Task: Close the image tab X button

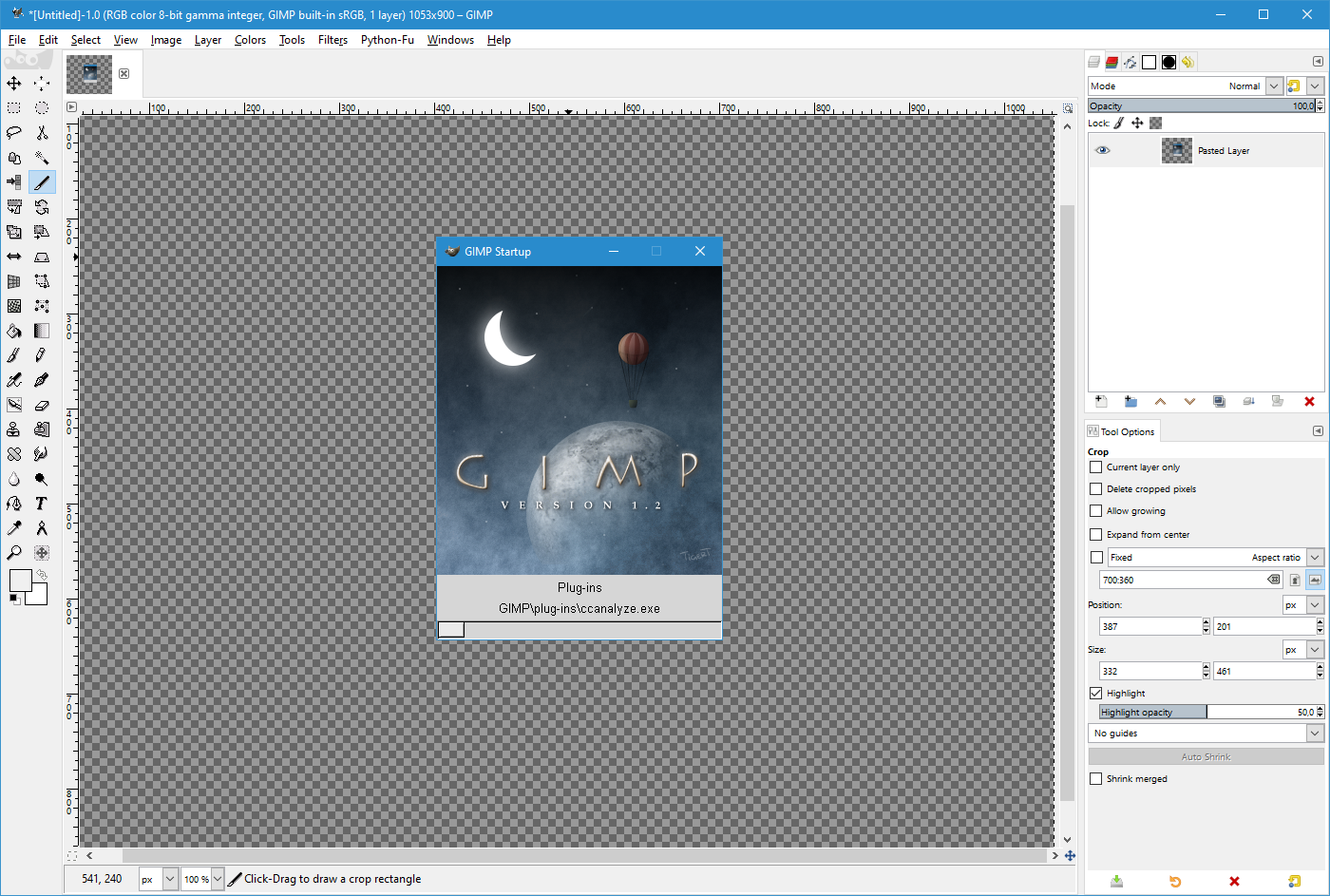Action: pos(123,73)
